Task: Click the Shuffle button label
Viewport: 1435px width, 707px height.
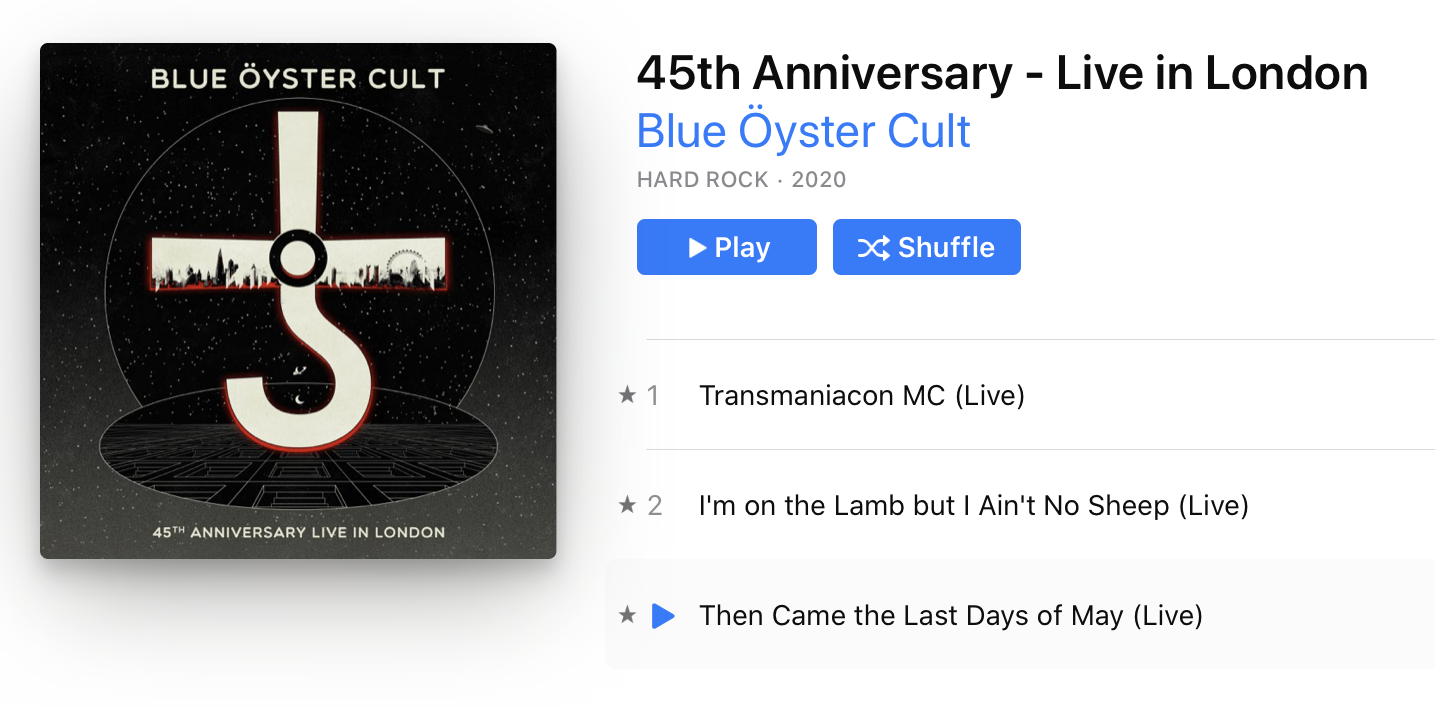Action: (946, 247)
